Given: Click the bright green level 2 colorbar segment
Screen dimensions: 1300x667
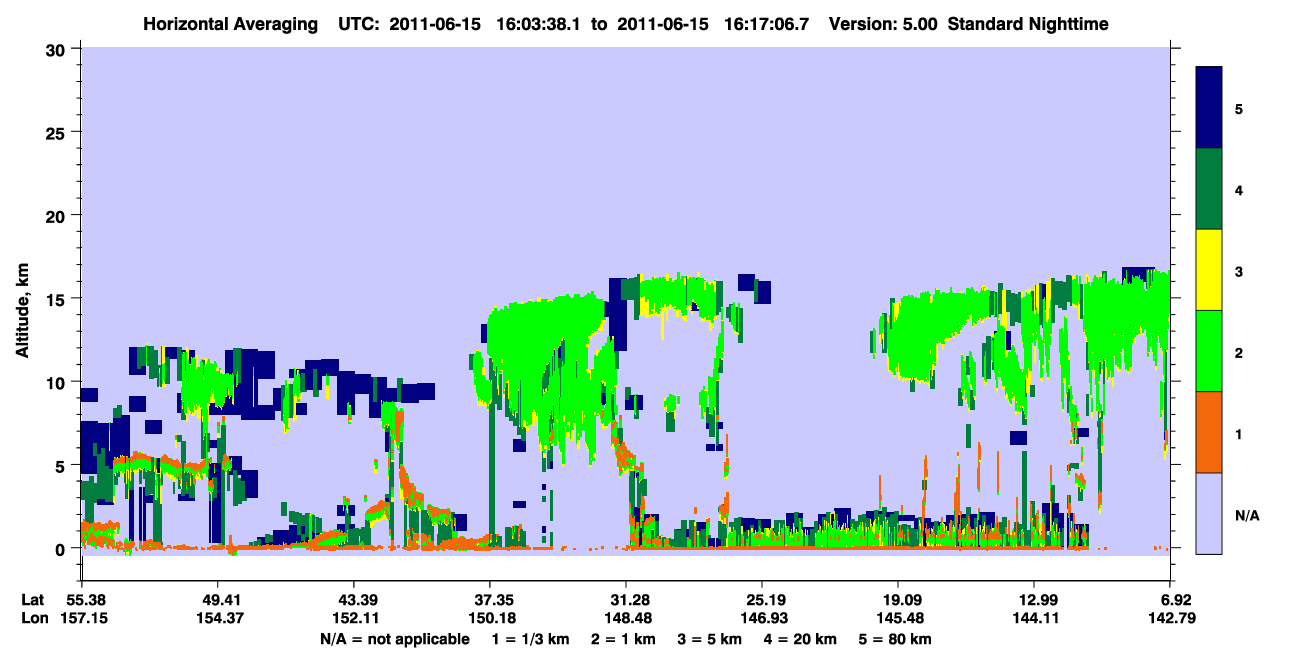Looking at the screenshot, I should [1209, 351].
